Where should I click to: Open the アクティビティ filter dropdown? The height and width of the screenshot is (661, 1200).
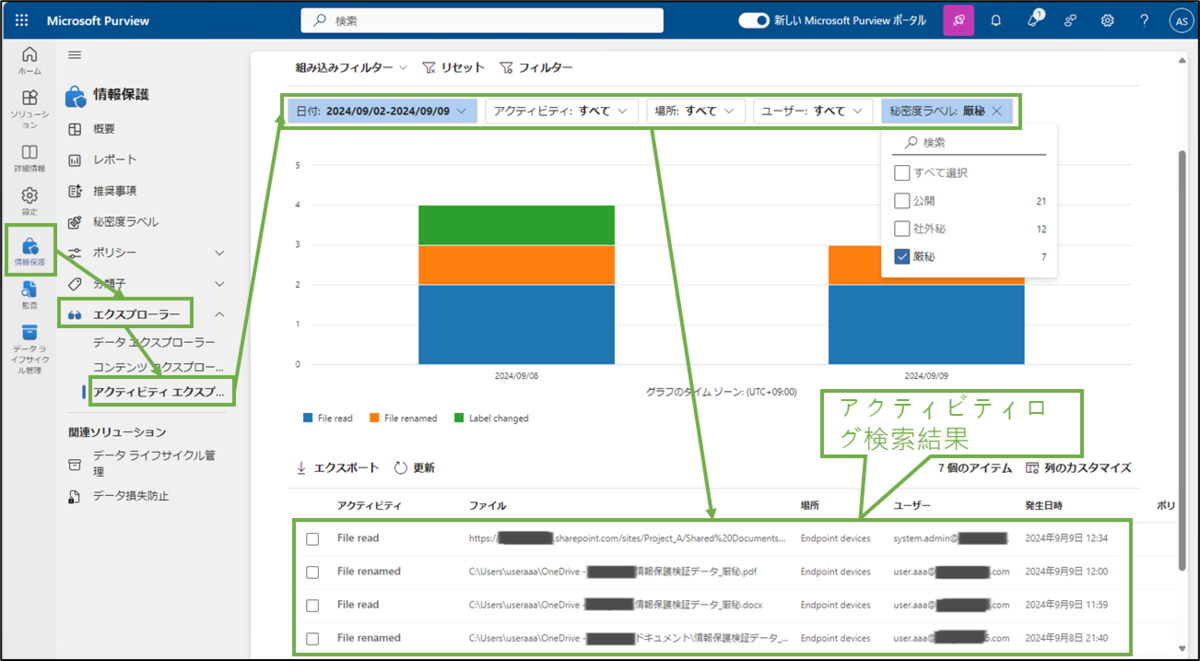(x=561, y=111)
